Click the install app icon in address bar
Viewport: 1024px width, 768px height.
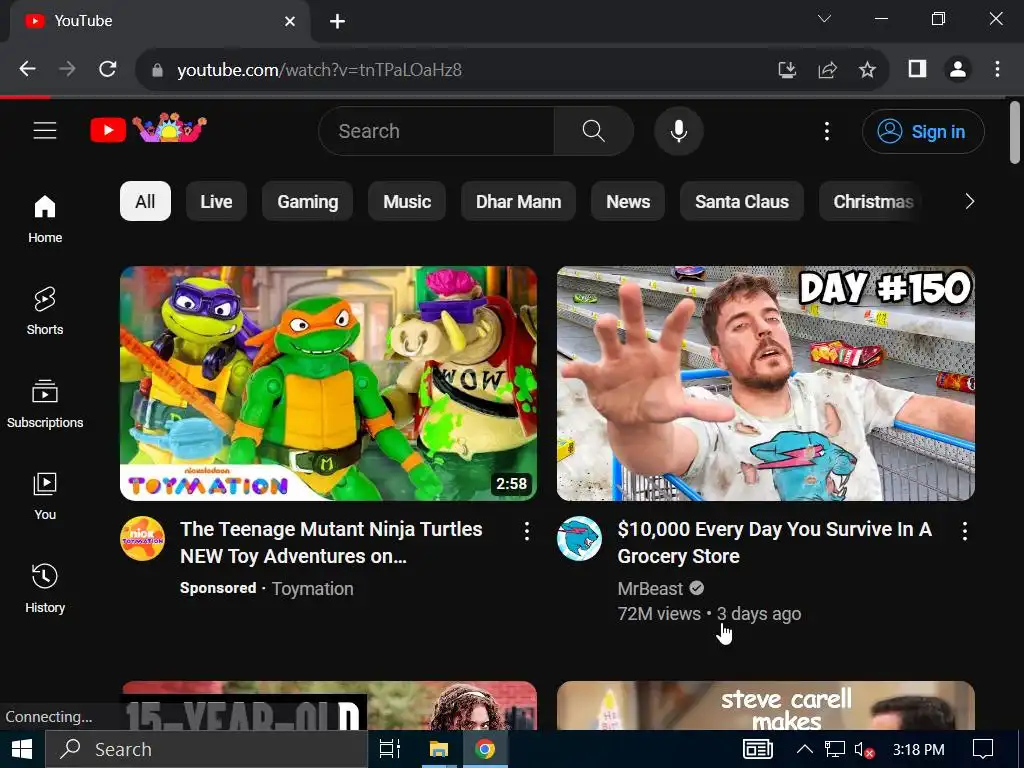click(787, 69)
